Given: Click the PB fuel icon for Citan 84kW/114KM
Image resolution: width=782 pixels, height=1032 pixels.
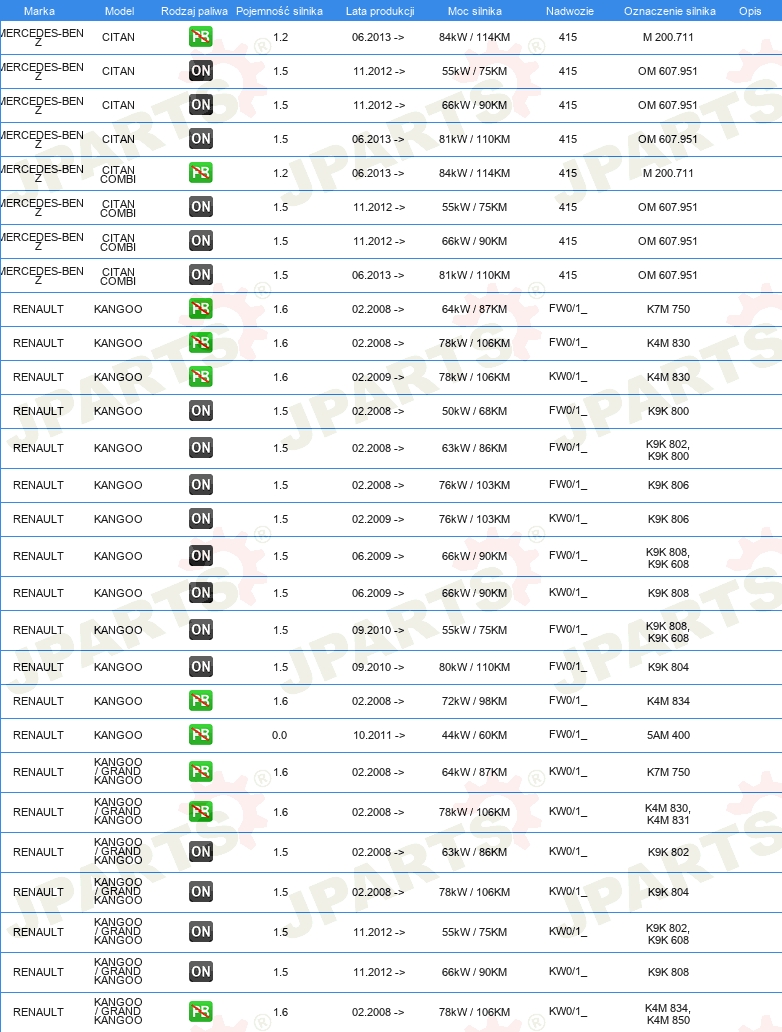Looking at the screenshot, I should coord(201,37).
